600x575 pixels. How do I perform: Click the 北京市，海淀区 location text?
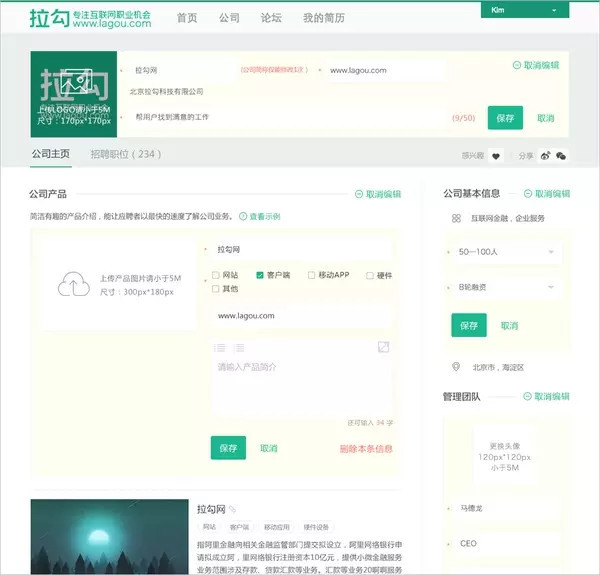click(x=498, y=367)
